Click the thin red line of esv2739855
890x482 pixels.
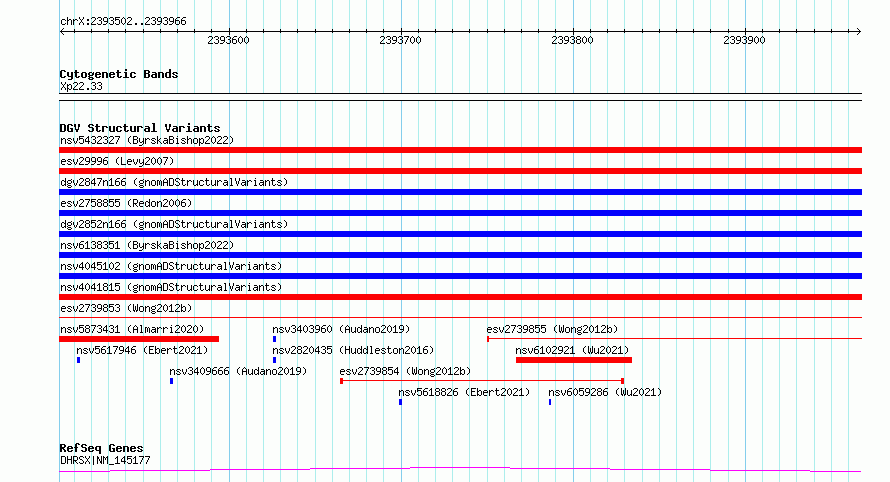point(674,339)
